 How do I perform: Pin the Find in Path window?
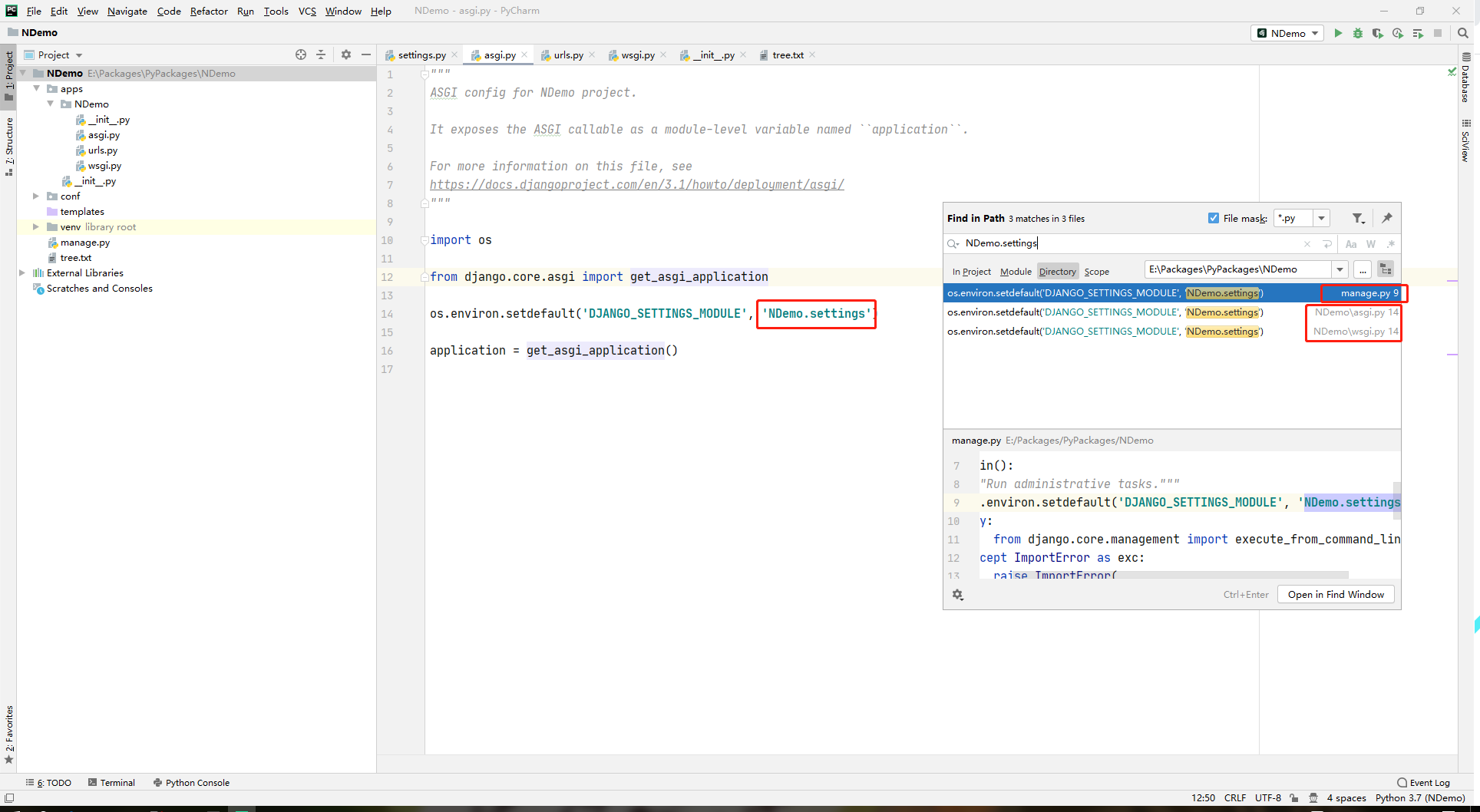coord(1387,219)
